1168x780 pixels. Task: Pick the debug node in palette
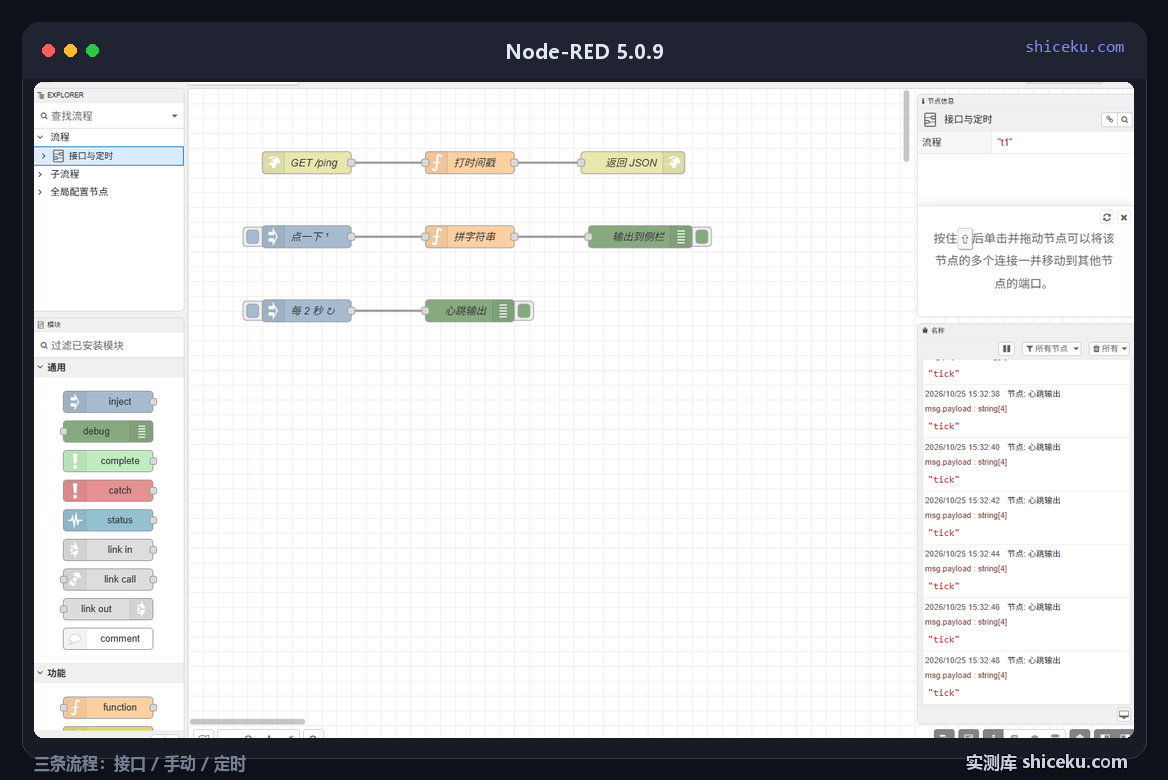click(109, 431)
